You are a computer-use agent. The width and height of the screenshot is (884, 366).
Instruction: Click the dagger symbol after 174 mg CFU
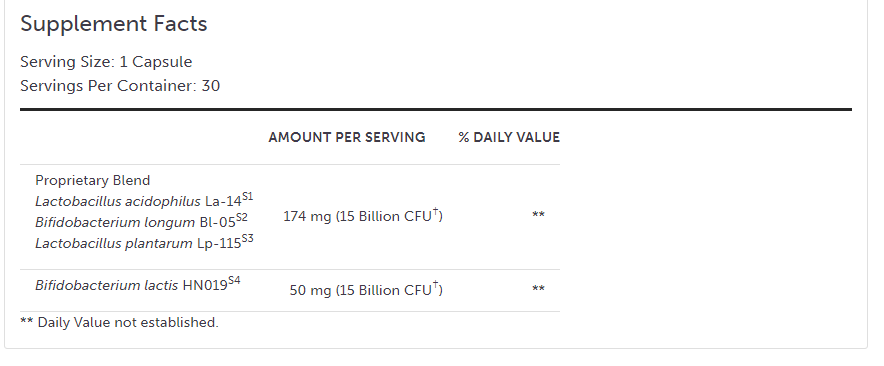pyautogui.click(x=436, y=212)
